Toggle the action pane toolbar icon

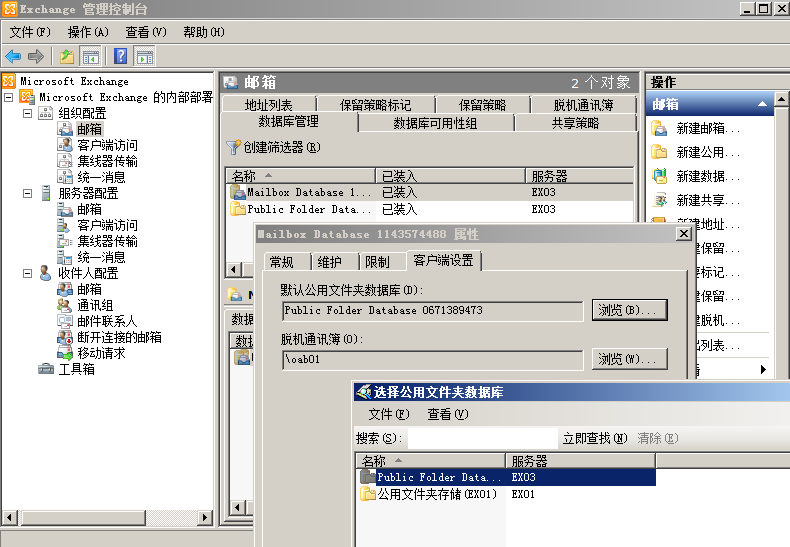point(145,56)
